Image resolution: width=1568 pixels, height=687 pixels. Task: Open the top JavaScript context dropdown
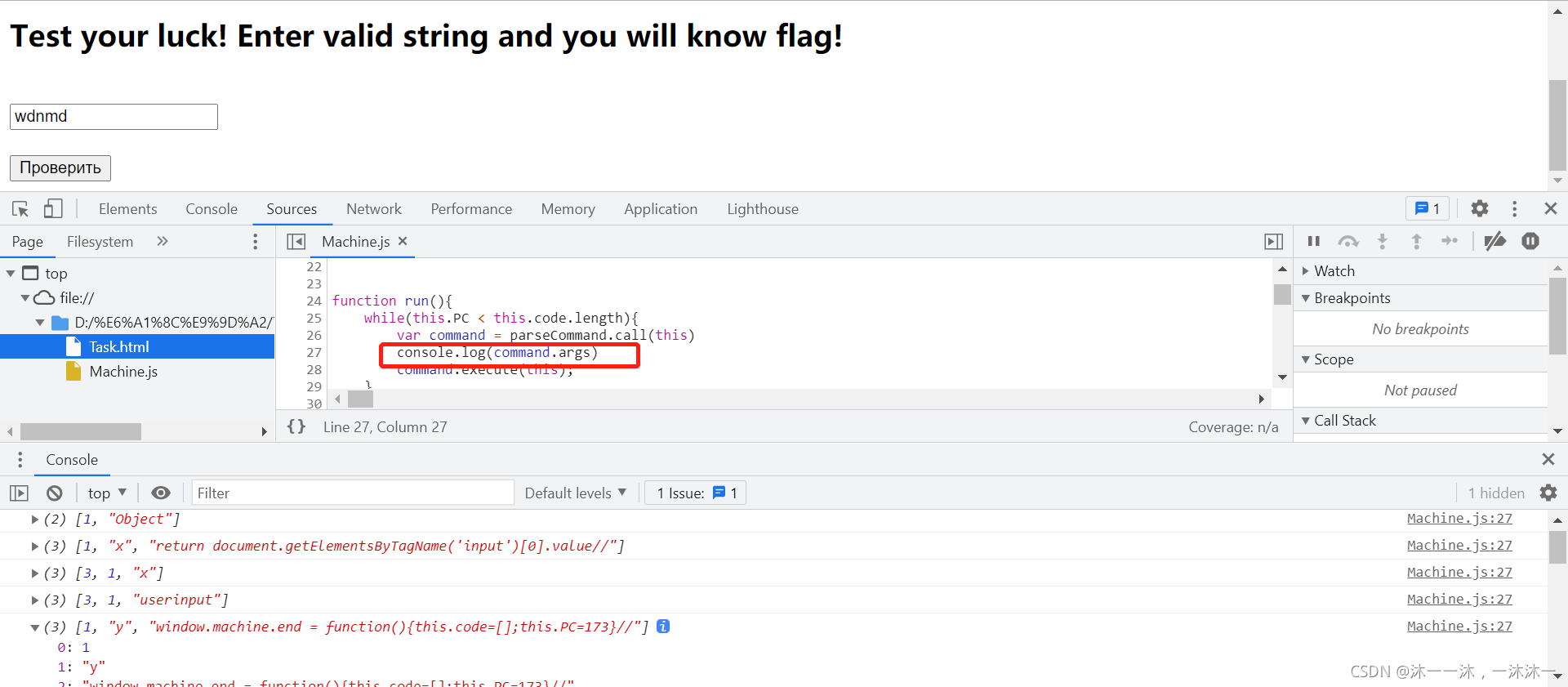click(x=107, y=493)
